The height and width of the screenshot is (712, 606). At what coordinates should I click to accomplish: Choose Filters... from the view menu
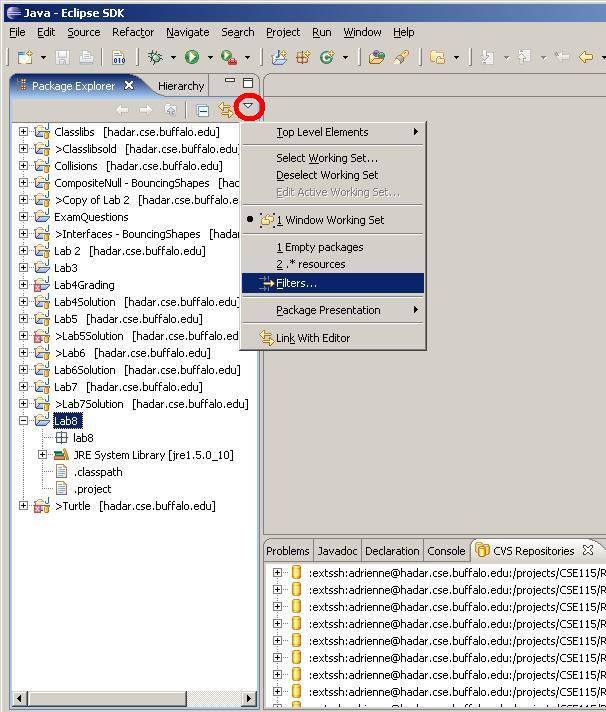pos(296,283)
